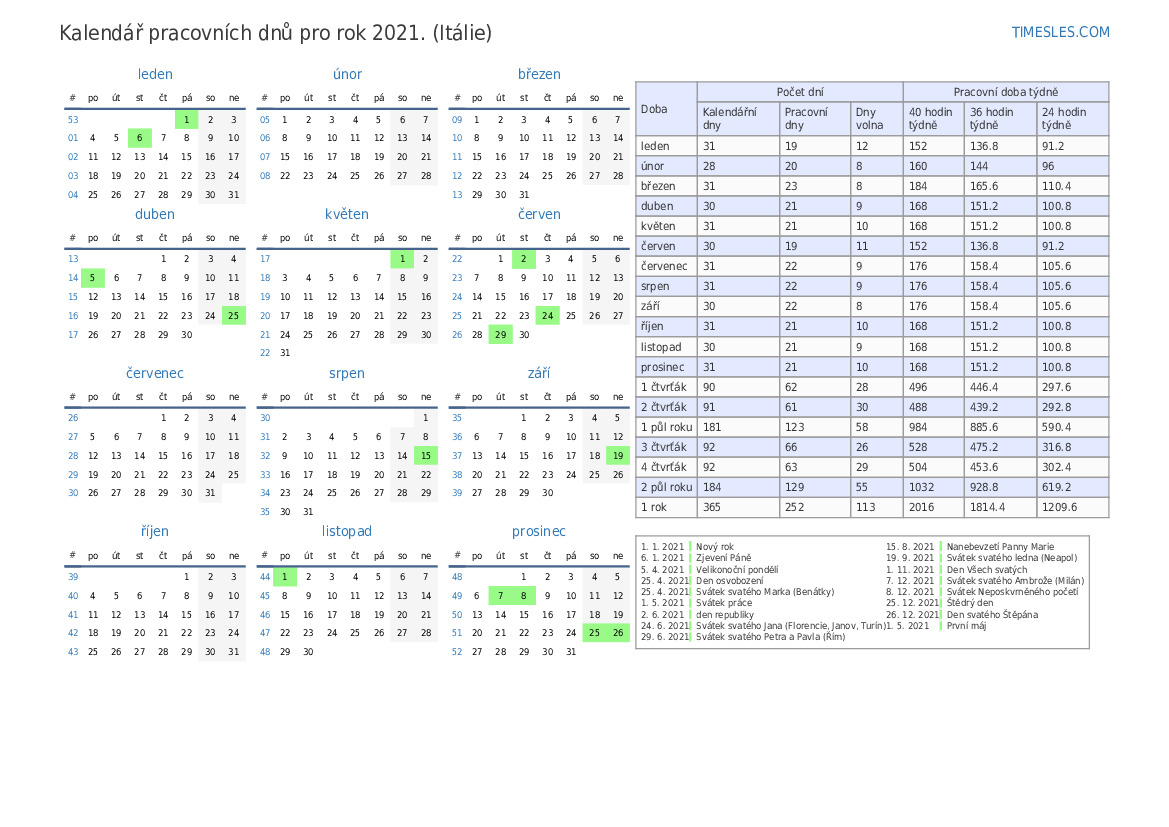Click the 'Doba' column header in the table
This screenshot has width=1169, height=827.
tap(667, 109)
